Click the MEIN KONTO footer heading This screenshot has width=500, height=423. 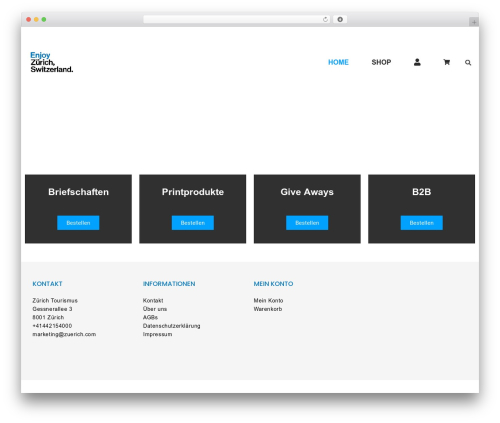click(273, 284)
